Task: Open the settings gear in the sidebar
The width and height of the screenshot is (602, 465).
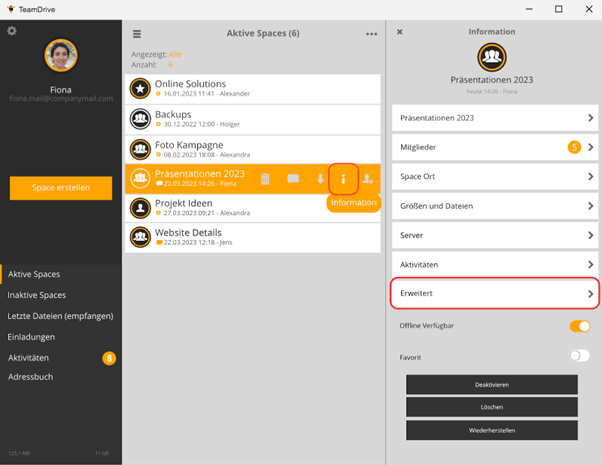Action: [12, 31]
